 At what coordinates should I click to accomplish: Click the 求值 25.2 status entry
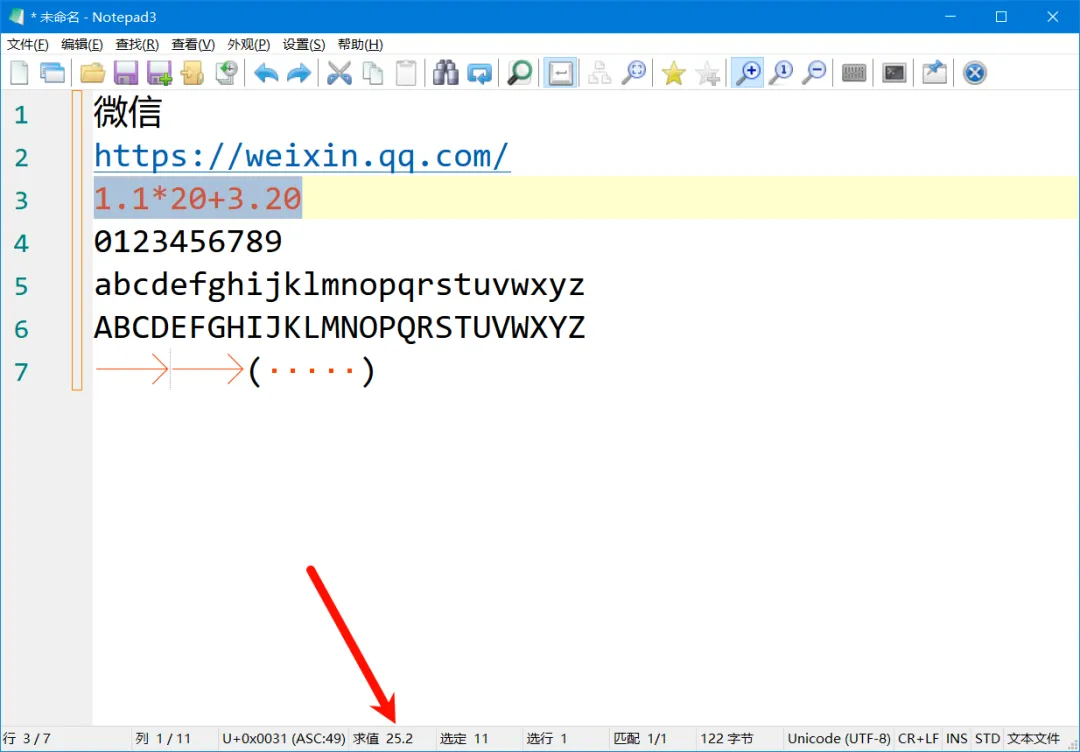click(x=383, y=739)
